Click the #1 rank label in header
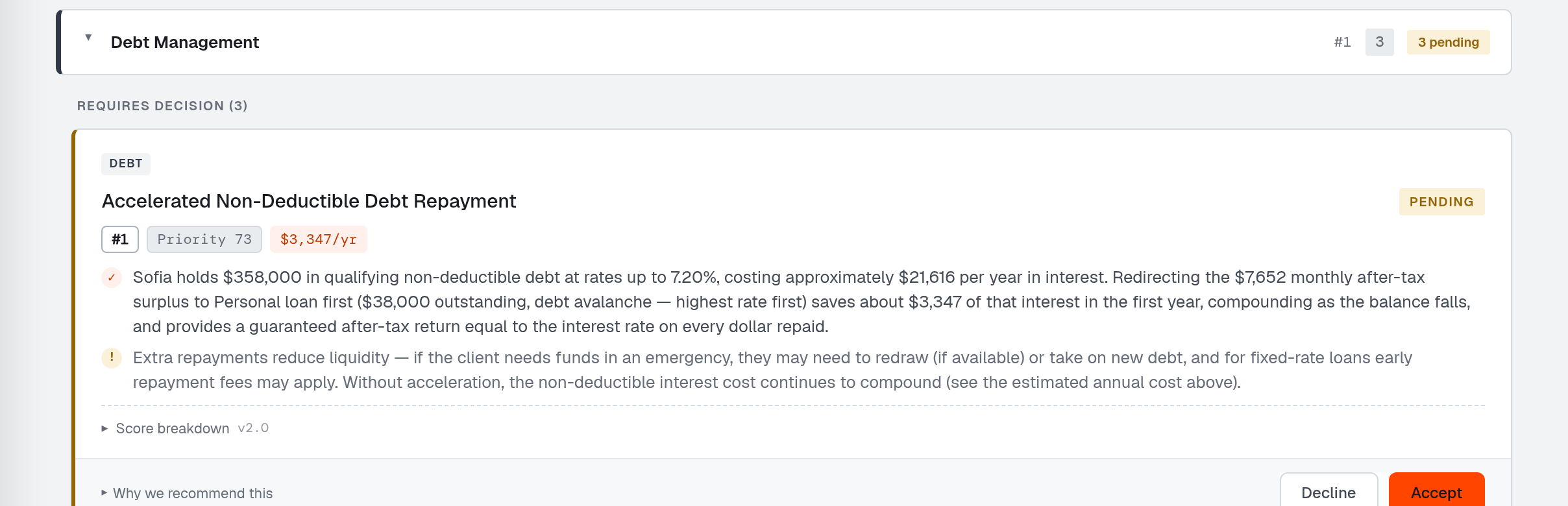Screen dimensions: 1568x506 (1342, 42)
